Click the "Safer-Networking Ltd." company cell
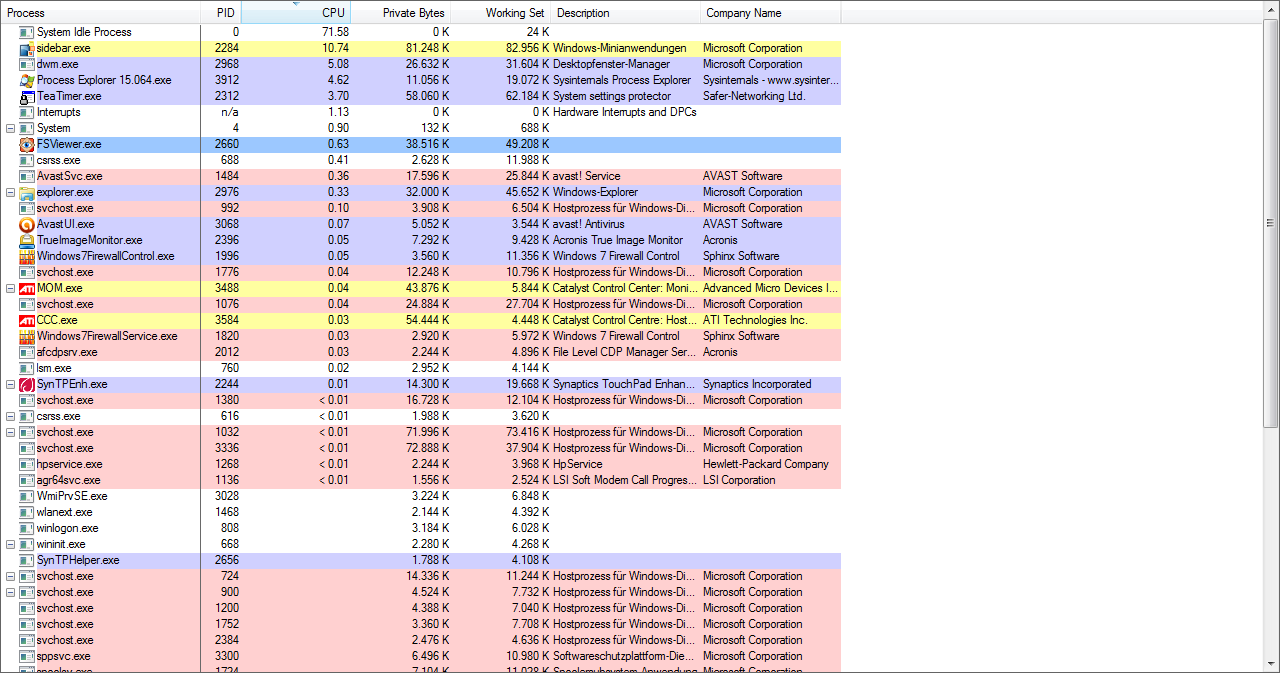The height and width of the screenshot is (673, 1280). coord(754,96)
